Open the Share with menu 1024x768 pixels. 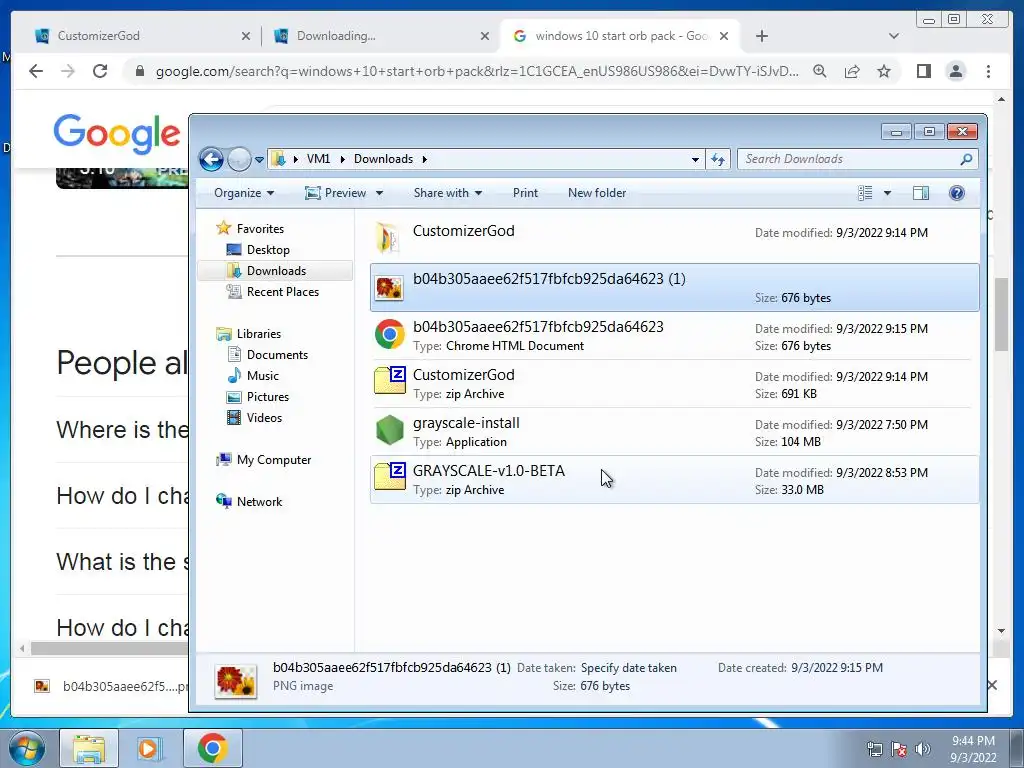(447, 193)
